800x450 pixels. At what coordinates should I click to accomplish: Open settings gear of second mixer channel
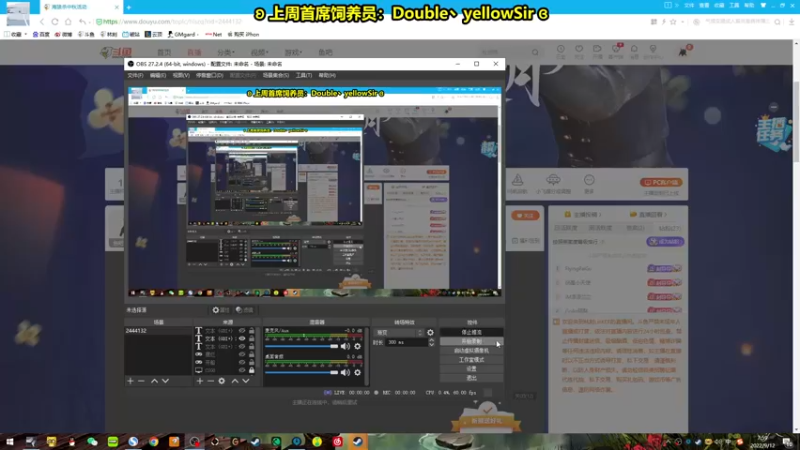pyautogui.click(x=357, y=372)
